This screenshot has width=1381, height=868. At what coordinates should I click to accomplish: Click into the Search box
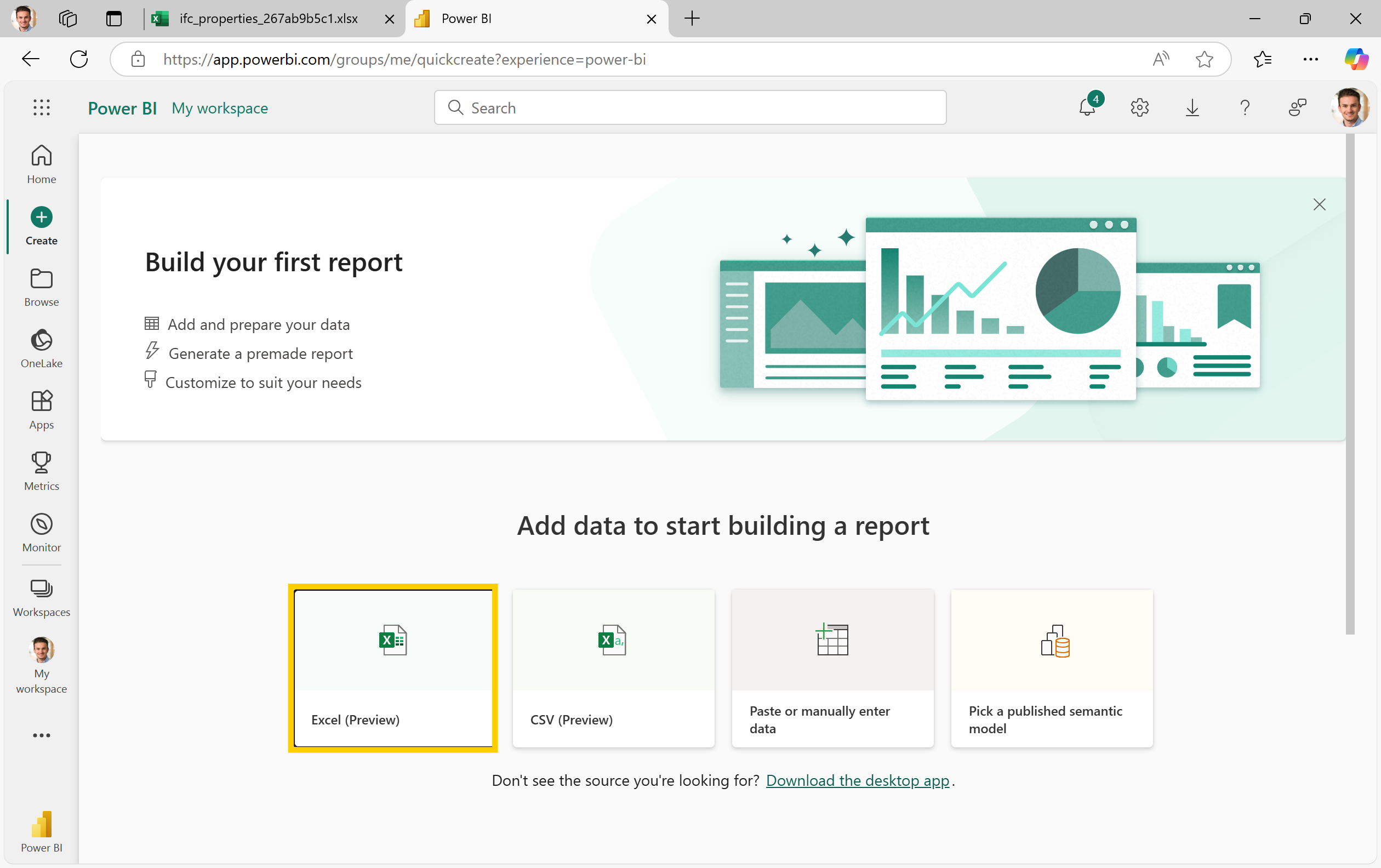tap(690, 107)
